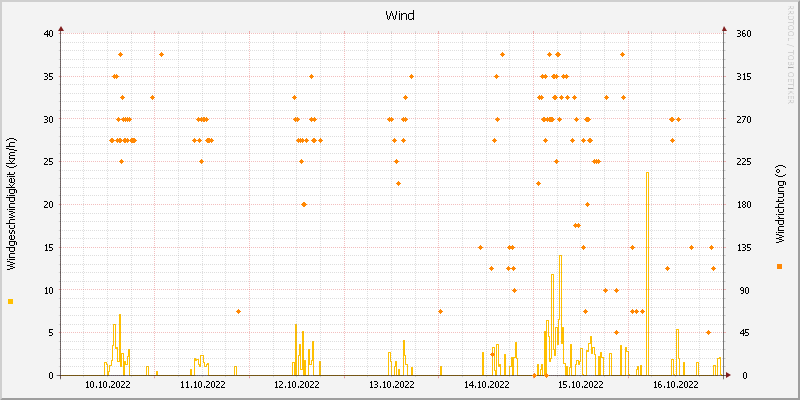Select the 16.10.2022 date label
Screen dimensions: 800x400
pyautogui.click(x=676, y=385)
